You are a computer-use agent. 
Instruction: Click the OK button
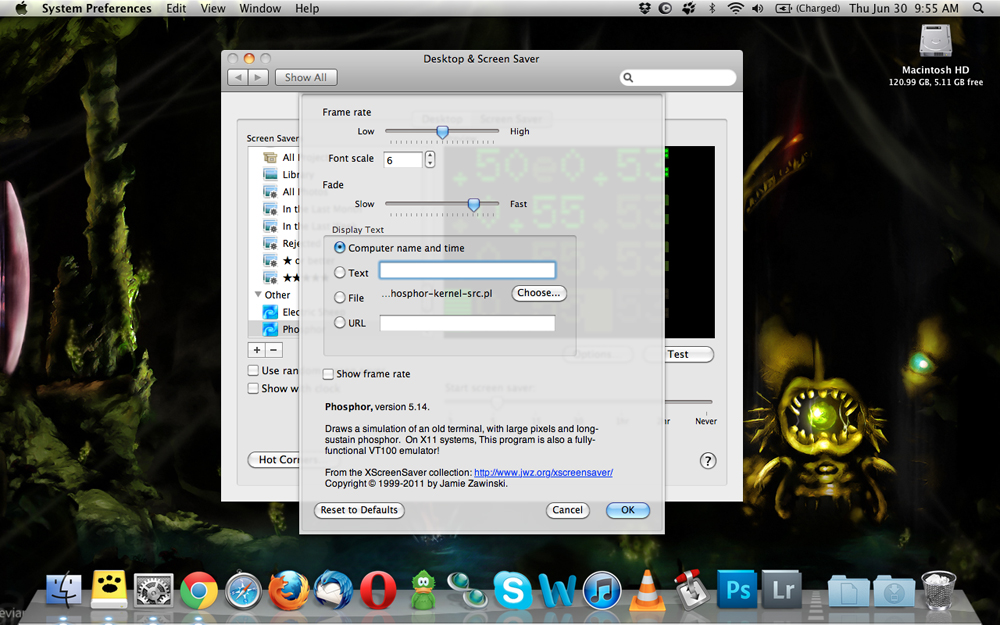tap(628, 510)
